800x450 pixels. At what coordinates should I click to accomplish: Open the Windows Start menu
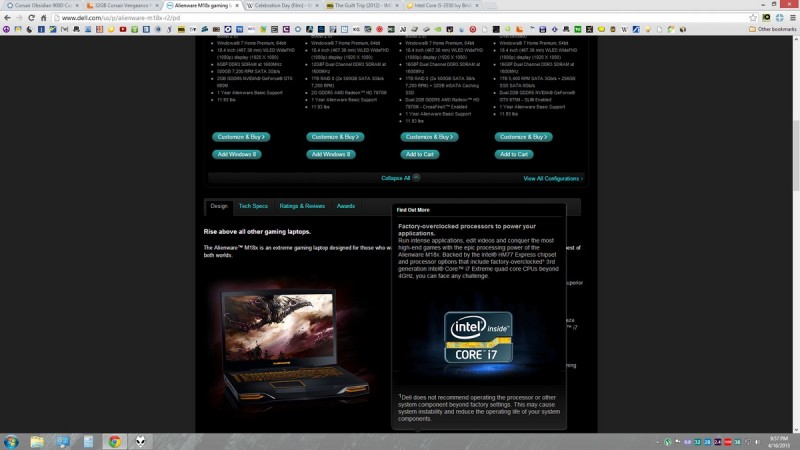[11, 441]
